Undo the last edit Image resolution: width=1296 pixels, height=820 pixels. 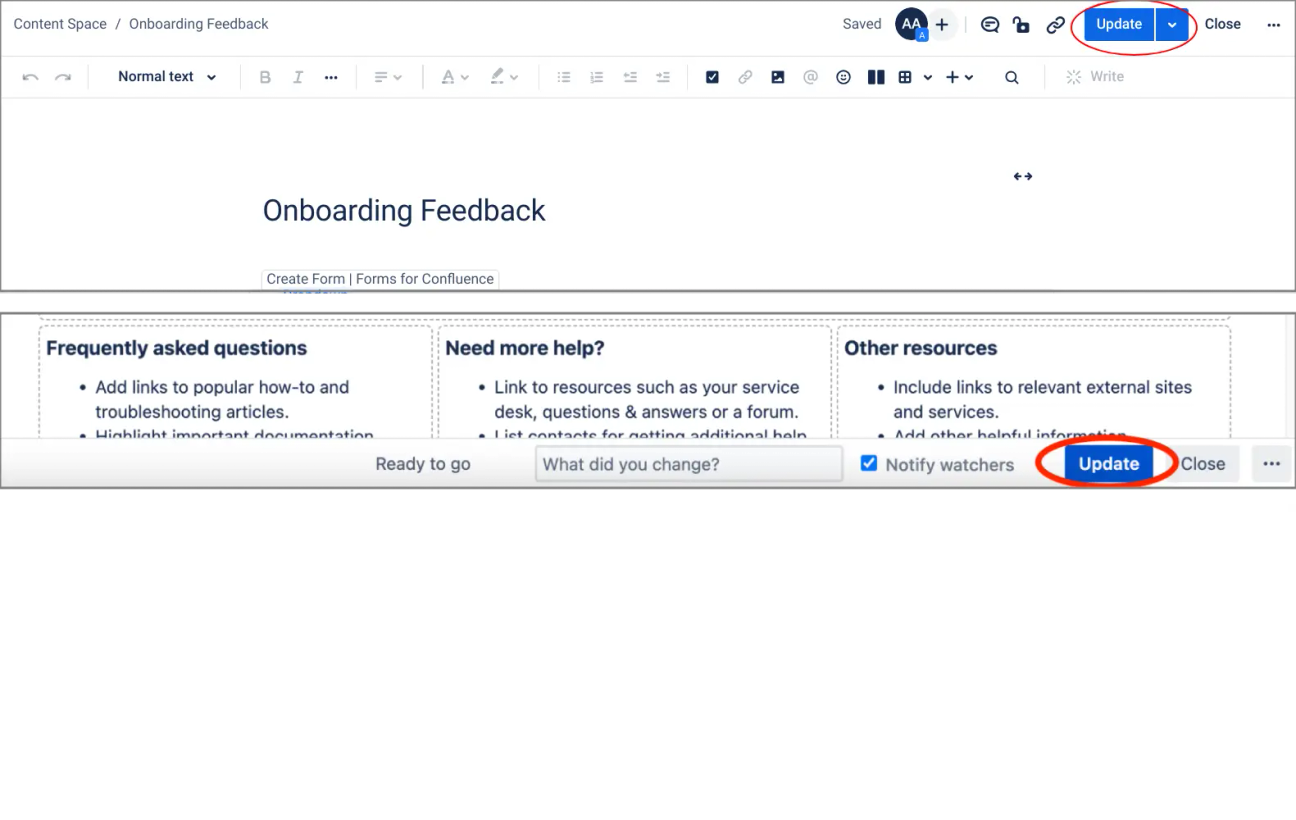coord(30,76)
